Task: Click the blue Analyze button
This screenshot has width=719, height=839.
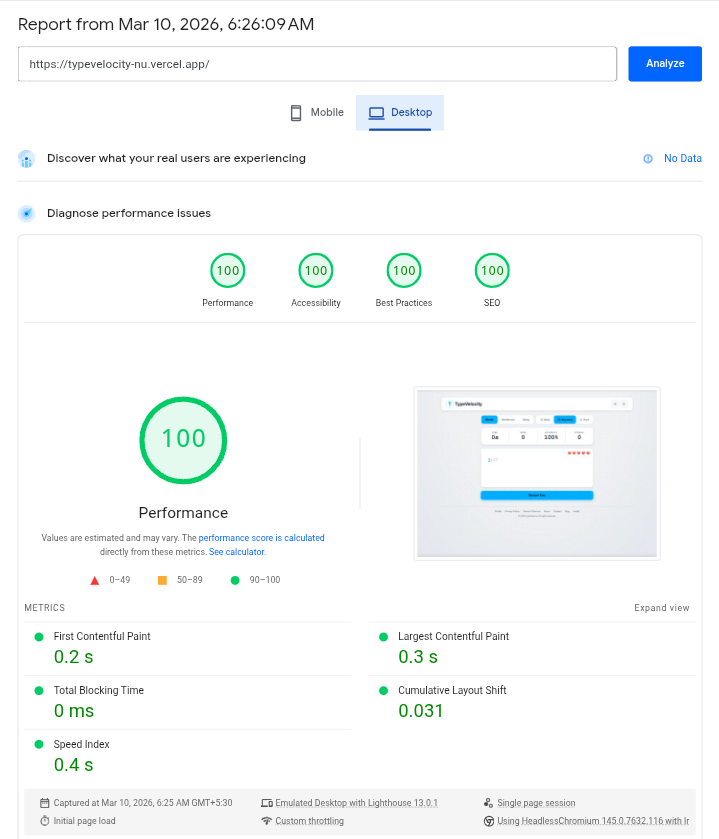Action: coord(664,64)
